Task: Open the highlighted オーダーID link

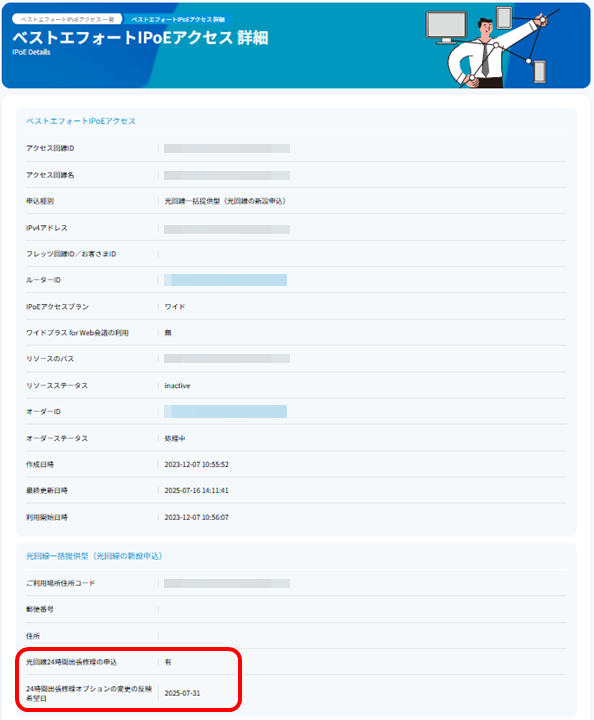Action: click(225, 411)
